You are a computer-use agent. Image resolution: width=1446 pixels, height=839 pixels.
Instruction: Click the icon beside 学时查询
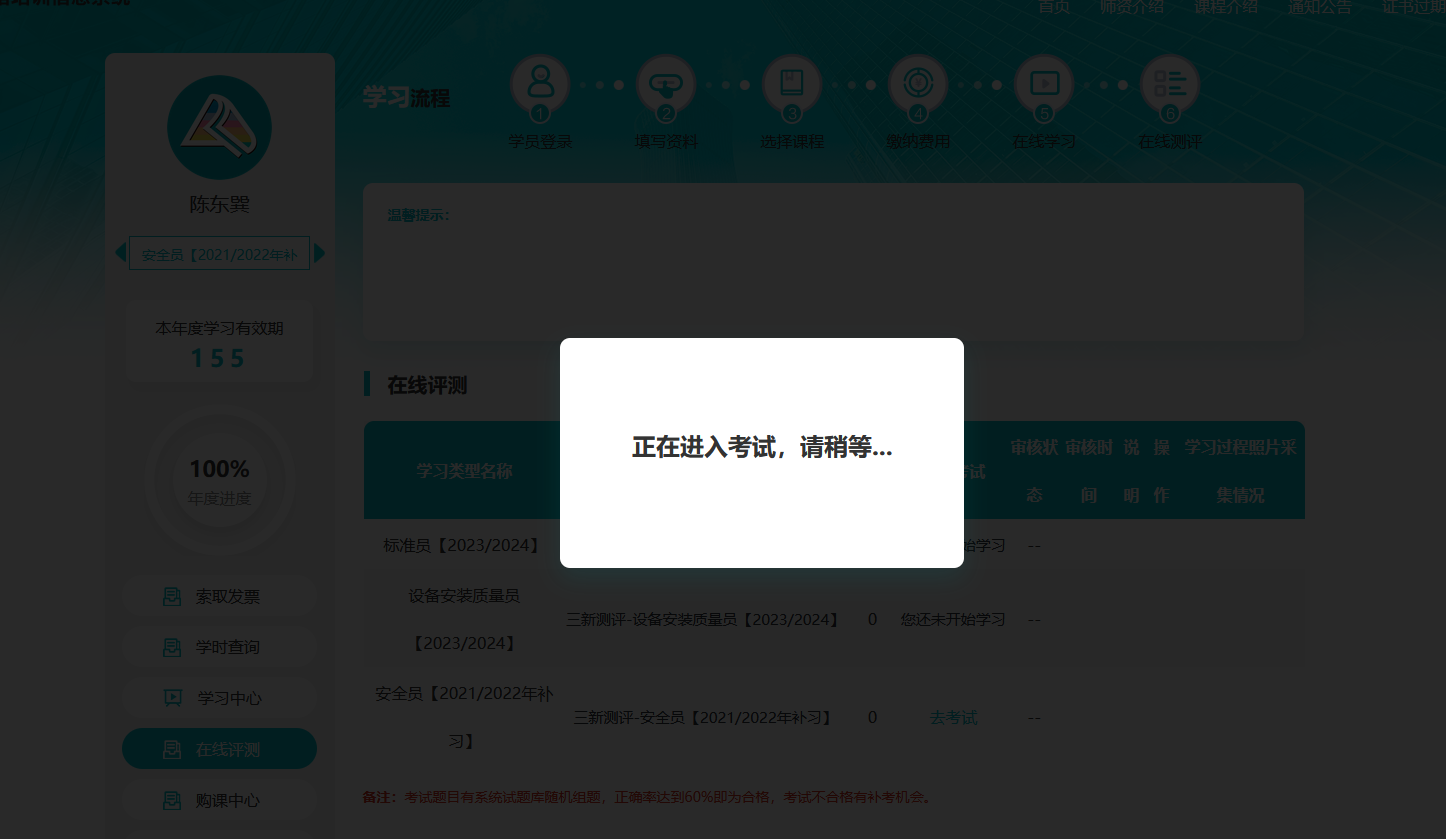(172, 648)
